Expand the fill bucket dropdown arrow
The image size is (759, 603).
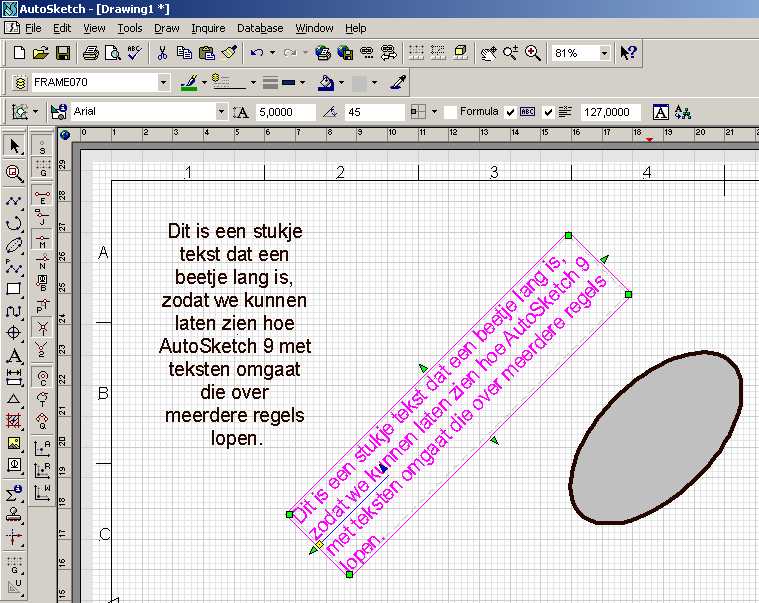coord(342,83)
